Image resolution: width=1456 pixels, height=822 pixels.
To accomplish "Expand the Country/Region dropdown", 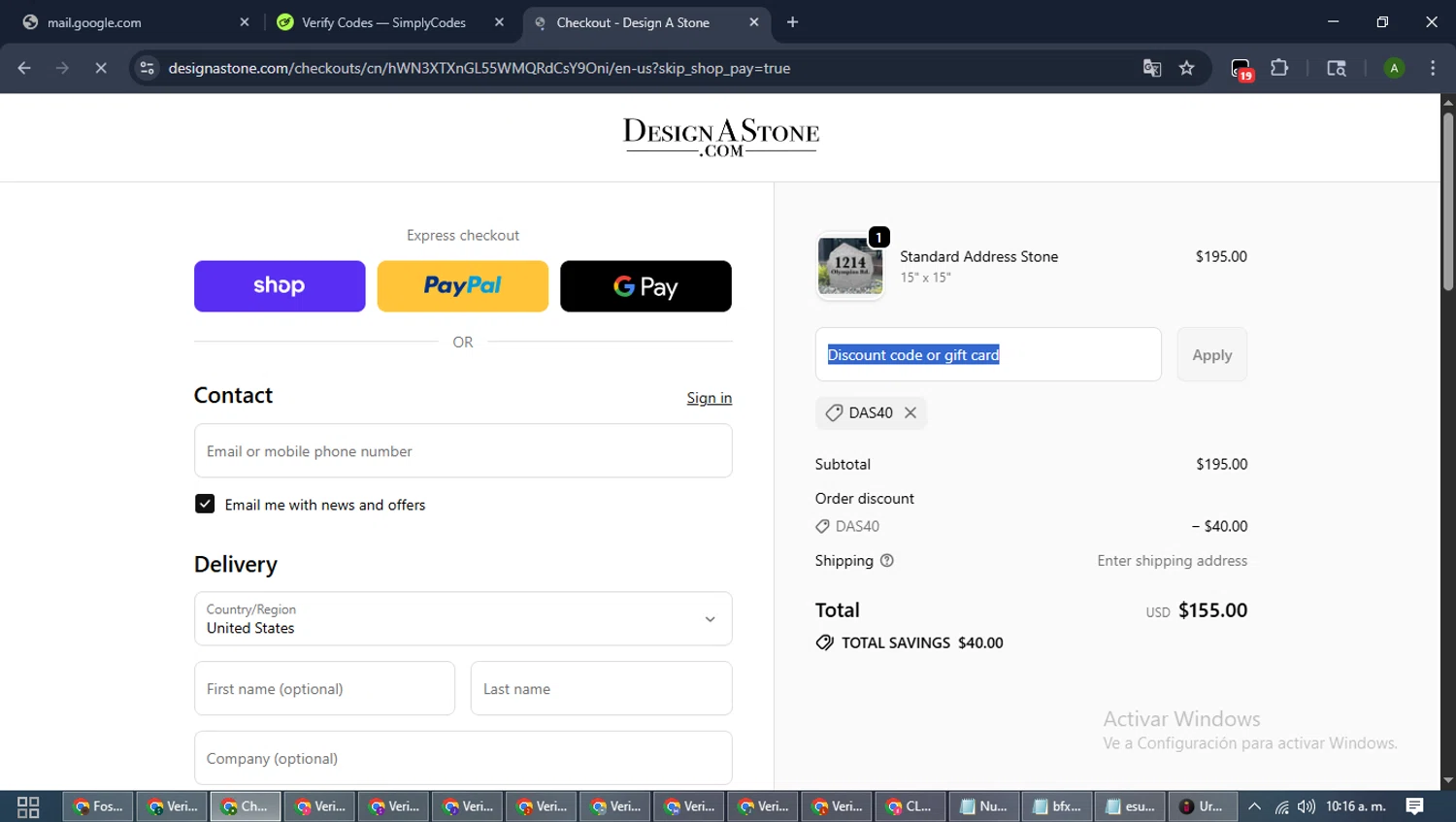I will (463, 618).
